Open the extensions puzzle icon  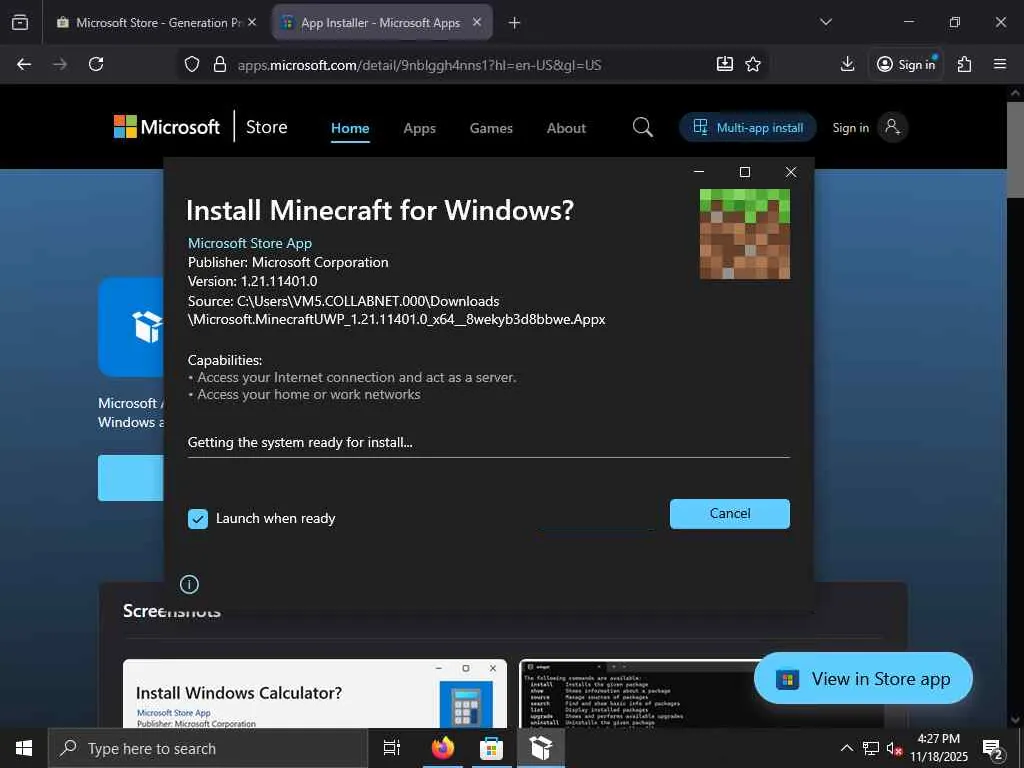point(965,64)
